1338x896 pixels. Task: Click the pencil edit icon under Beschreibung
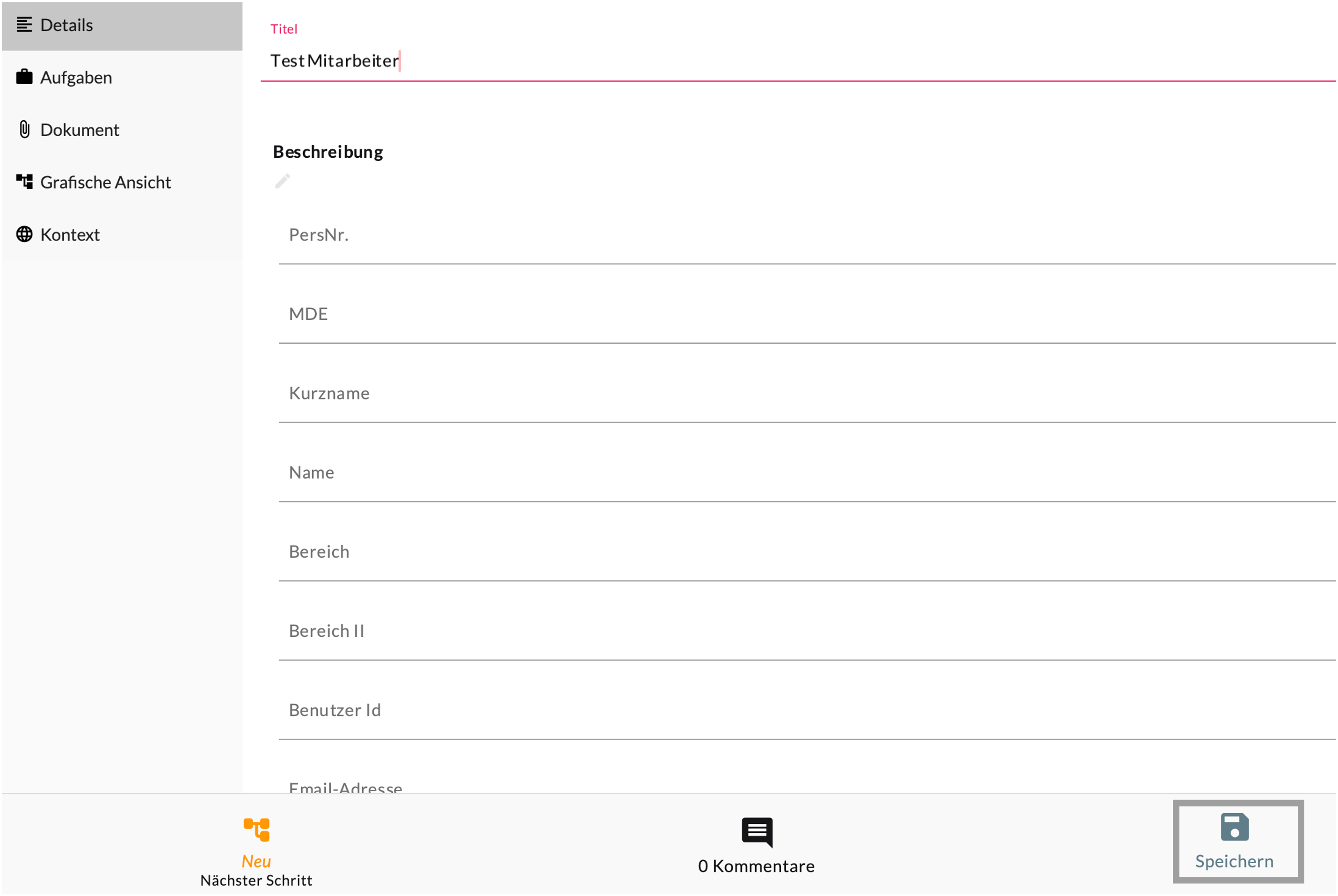(282, 182)
